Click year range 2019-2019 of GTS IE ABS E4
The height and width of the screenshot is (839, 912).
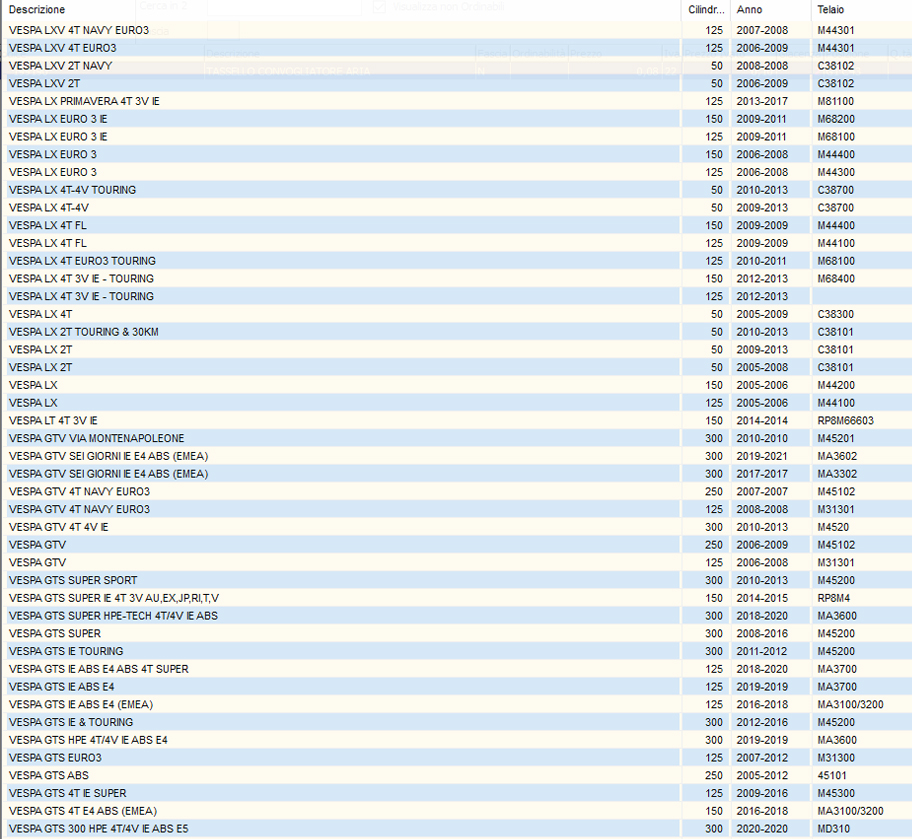762,687
